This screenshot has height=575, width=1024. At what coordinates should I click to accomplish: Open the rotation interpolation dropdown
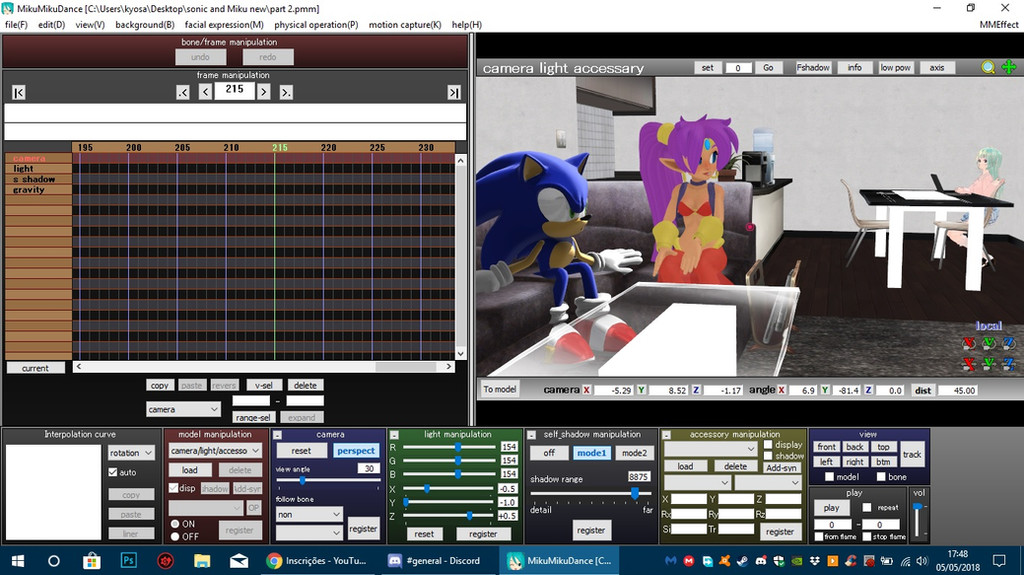click(x=131, y=452)
